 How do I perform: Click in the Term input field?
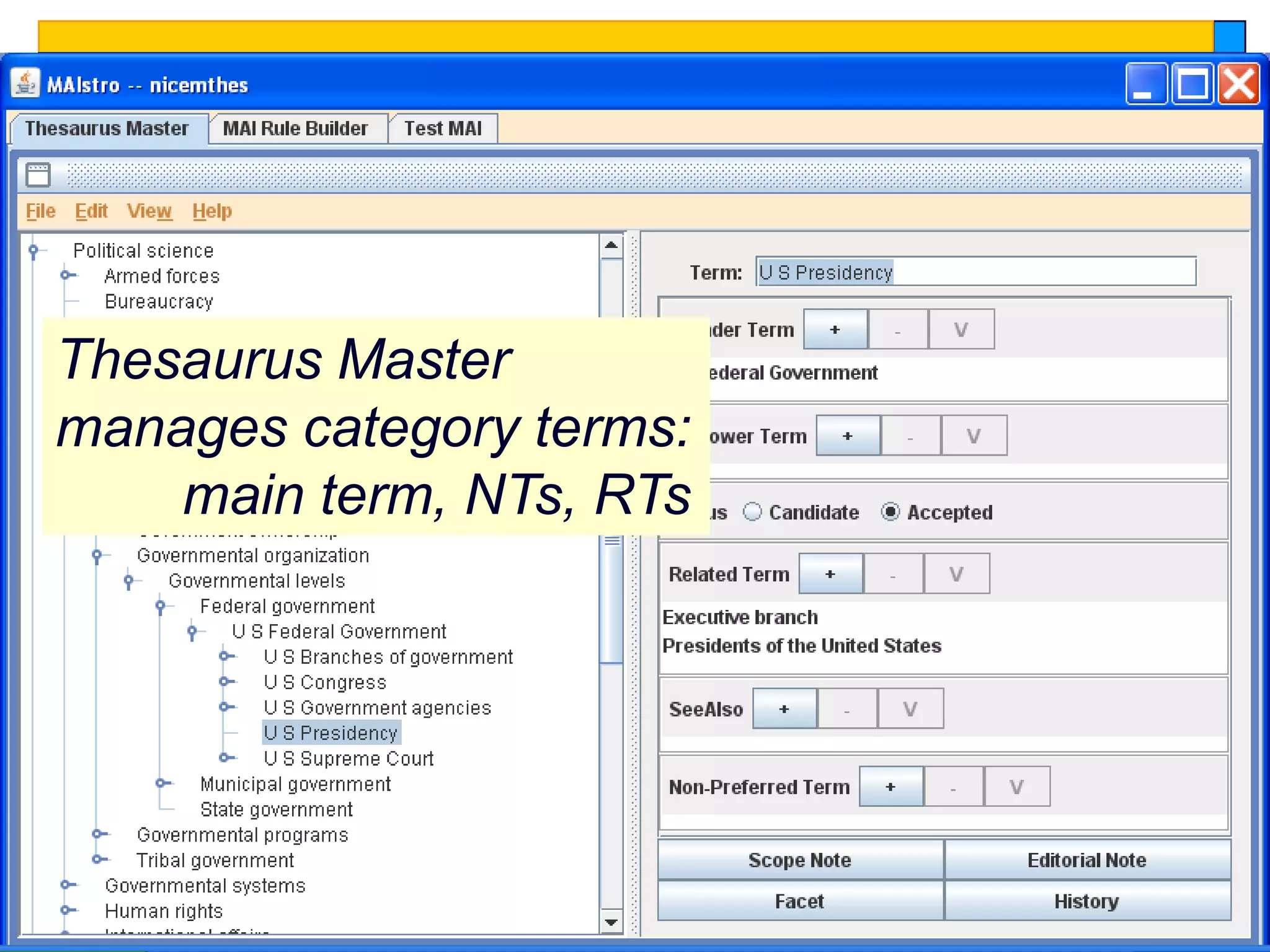click(x=976, y=272)
